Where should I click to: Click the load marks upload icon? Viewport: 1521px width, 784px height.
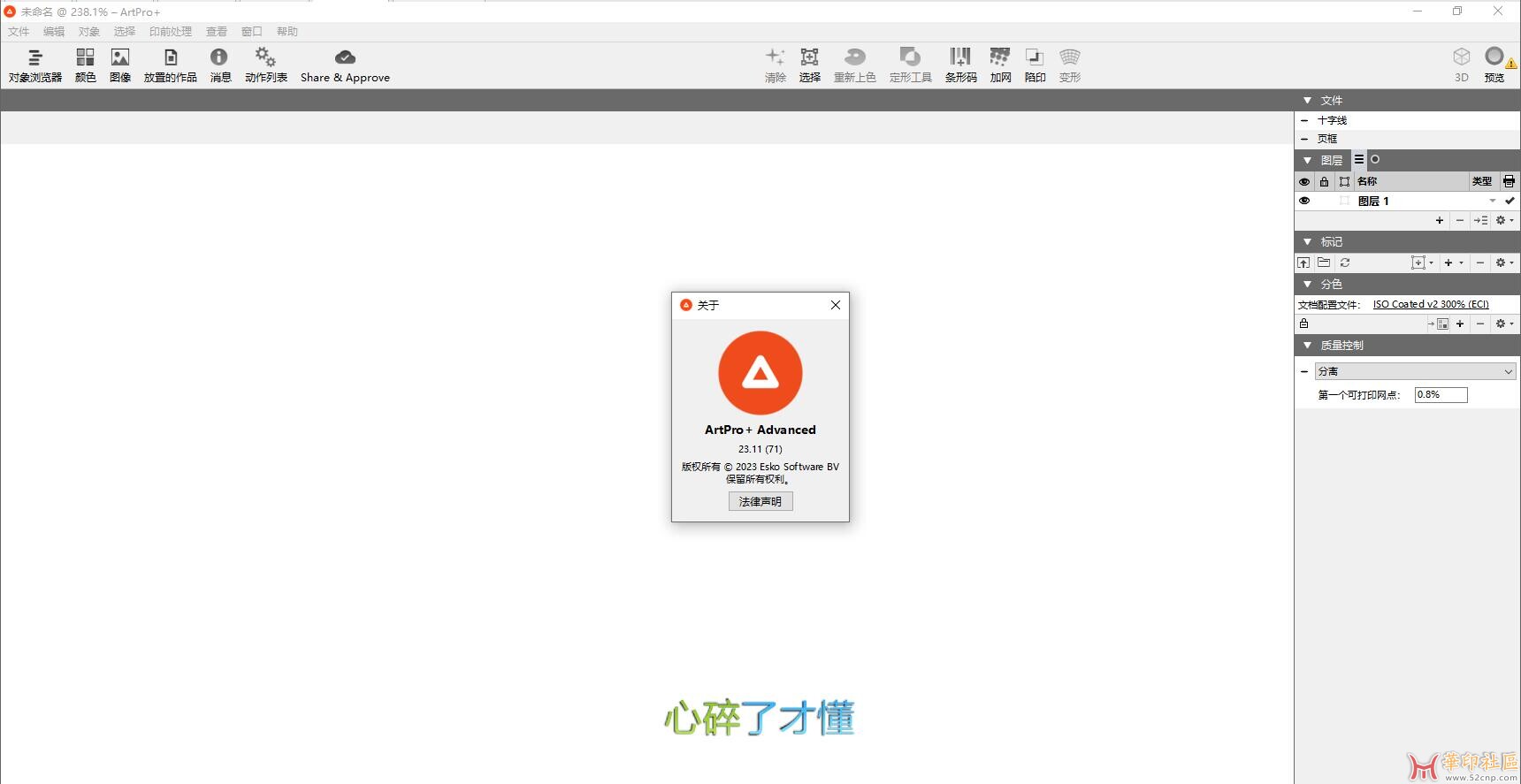pyautogui.click(x=1303, y=263)
